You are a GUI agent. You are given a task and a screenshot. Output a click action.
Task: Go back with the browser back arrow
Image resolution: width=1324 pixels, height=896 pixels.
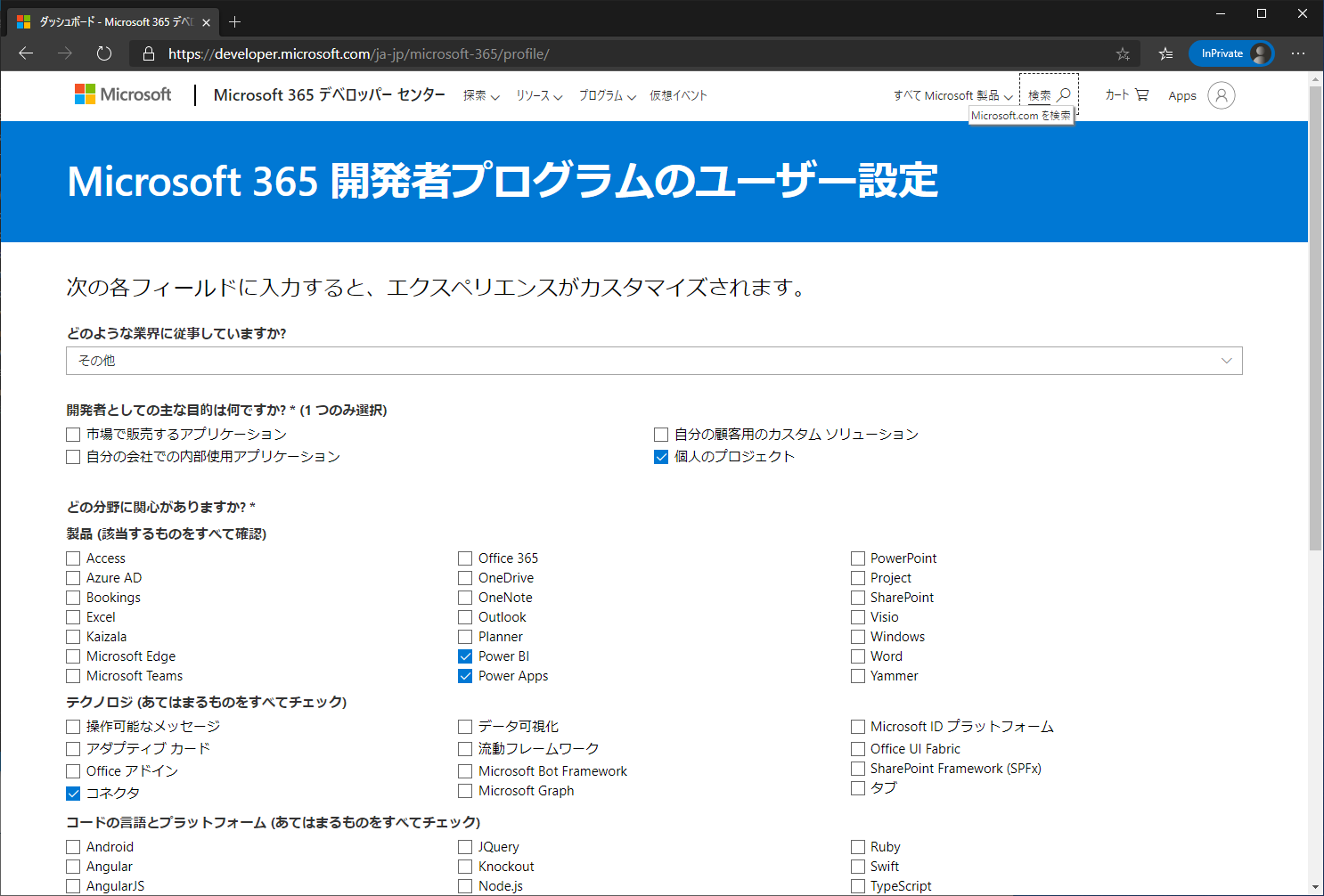point(26,53)
